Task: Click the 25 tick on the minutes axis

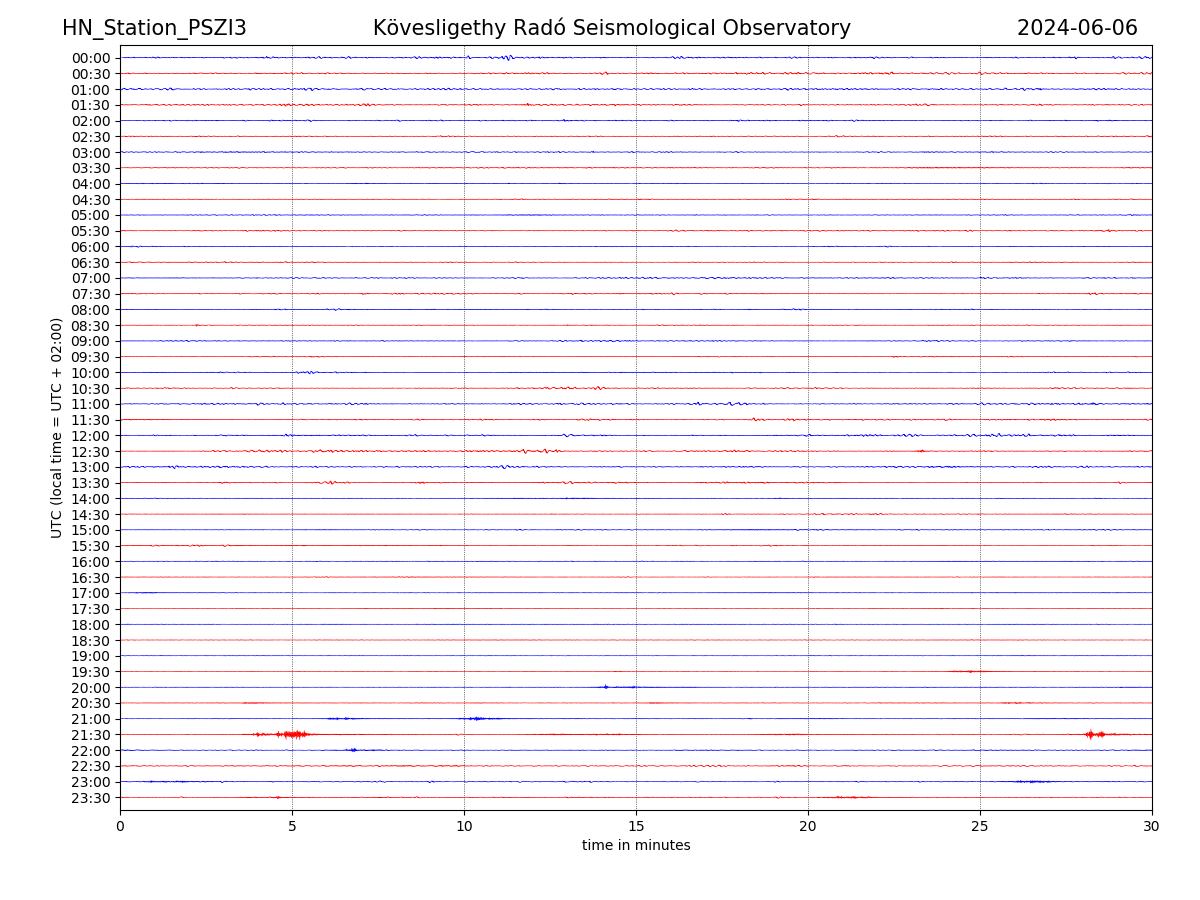Action: [980, 827]
